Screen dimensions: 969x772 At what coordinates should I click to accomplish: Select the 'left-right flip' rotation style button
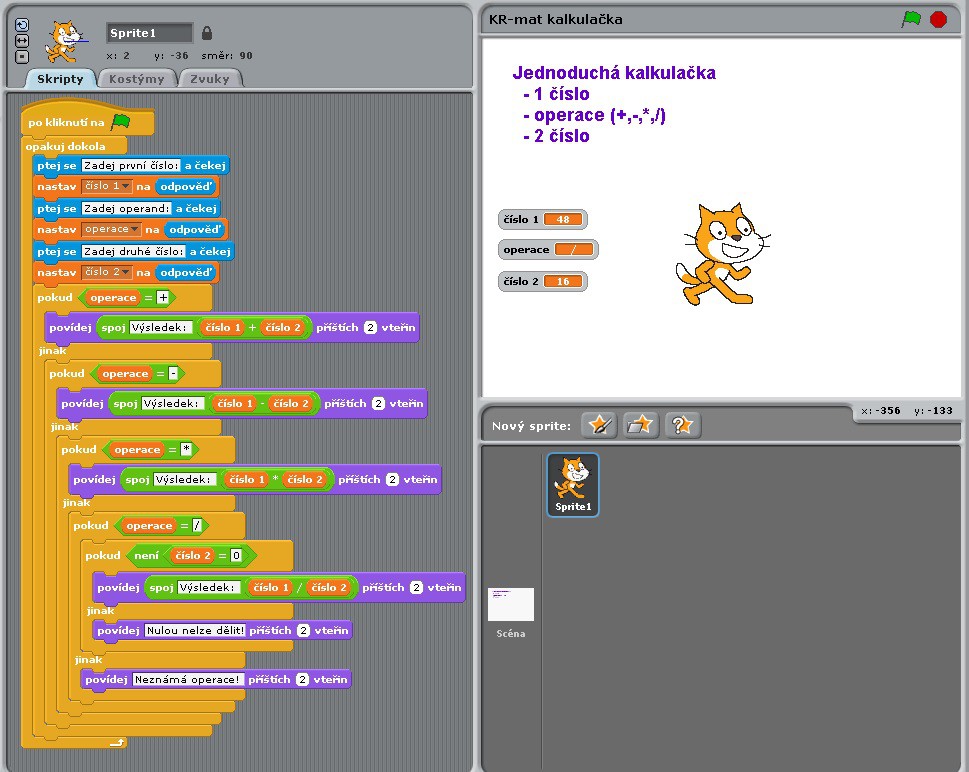23,41
